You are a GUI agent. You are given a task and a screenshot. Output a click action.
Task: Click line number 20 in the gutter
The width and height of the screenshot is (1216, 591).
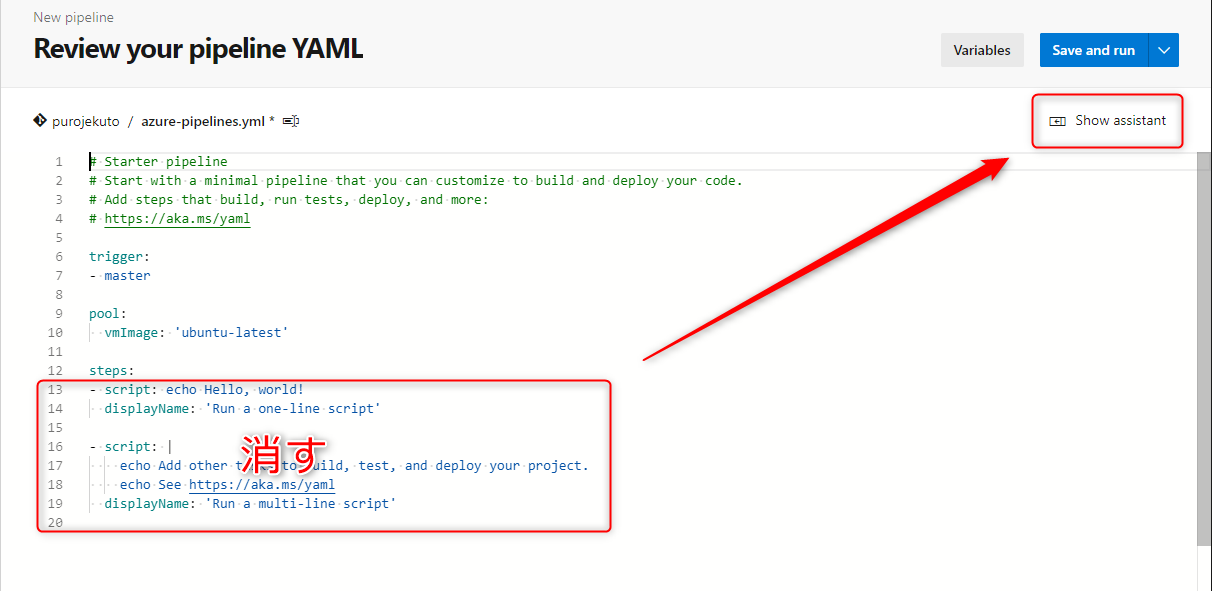click(55, 522)
